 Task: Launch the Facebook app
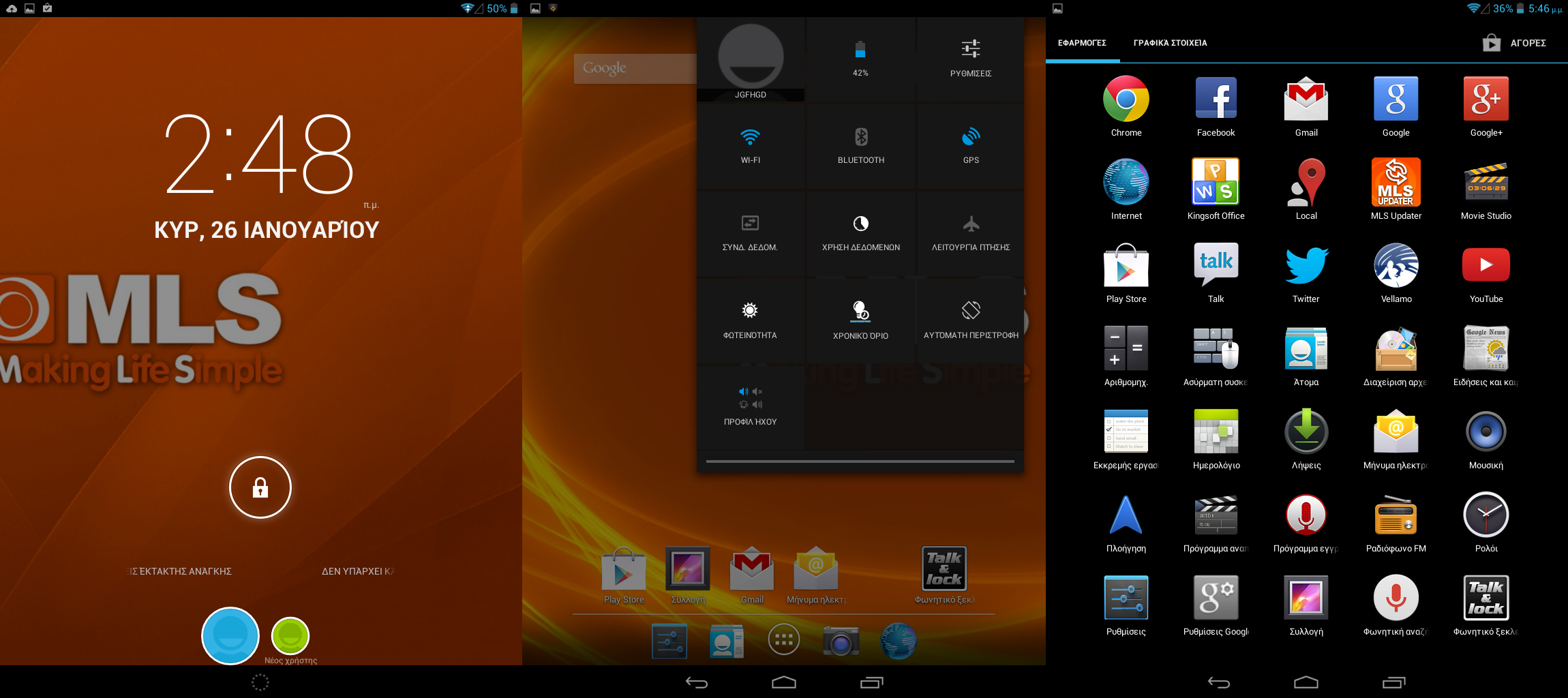click(1216, 99)
